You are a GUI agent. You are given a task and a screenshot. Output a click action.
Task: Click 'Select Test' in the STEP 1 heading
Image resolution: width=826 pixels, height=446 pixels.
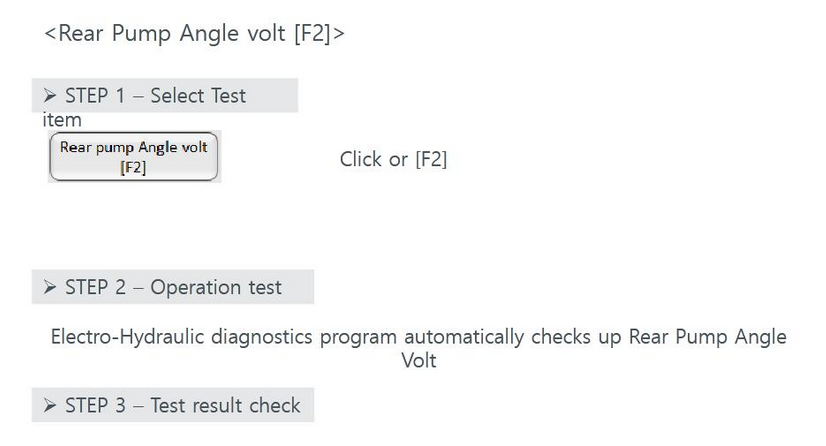(x=198, y=96)
